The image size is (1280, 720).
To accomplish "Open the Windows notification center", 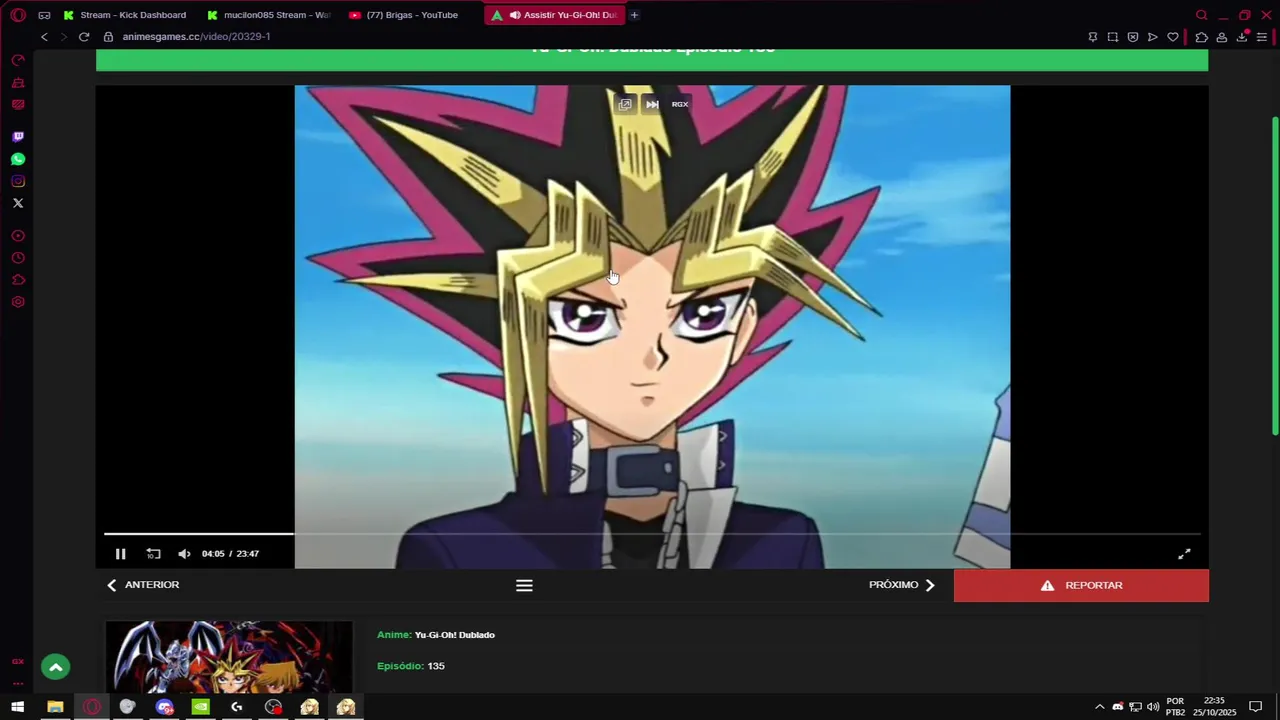I will pos(1256,707).
